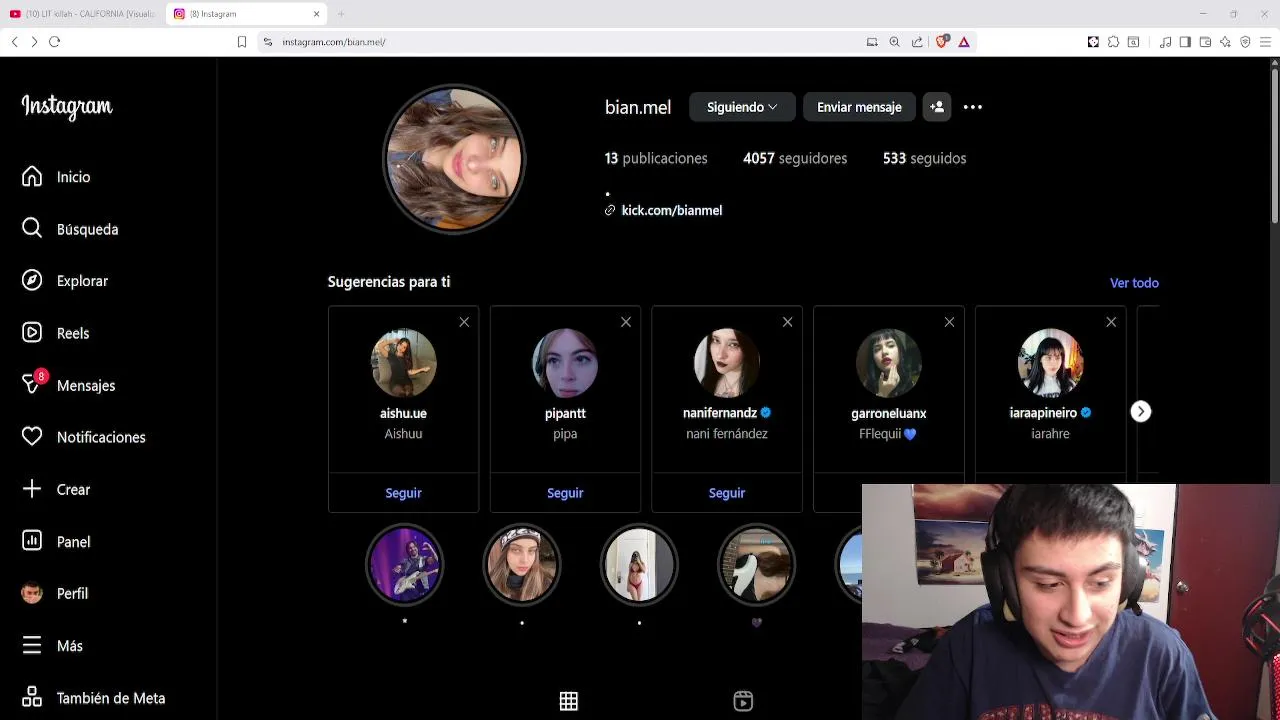Viewport: 1280px width, 720px height.
Task: Open pipantt's profile avatar
Action: (x=565, y=362)
